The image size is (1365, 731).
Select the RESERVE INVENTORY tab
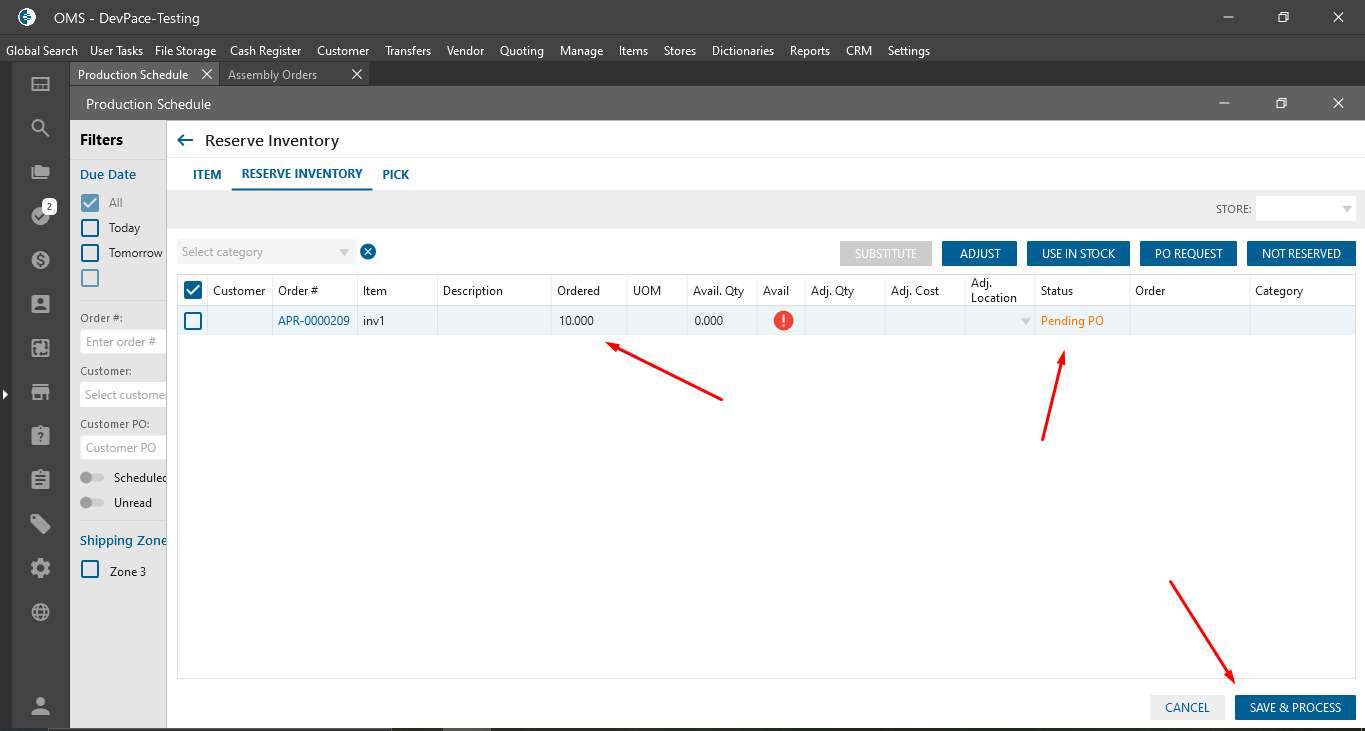point(302,174)
